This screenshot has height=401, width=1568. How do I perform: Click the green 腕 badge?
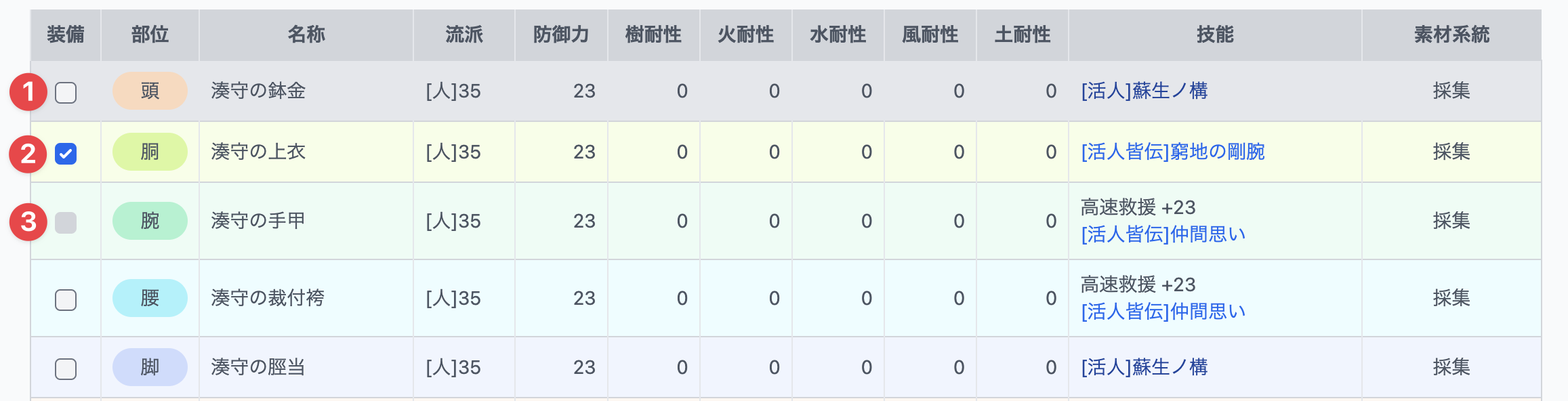[149, 221]
